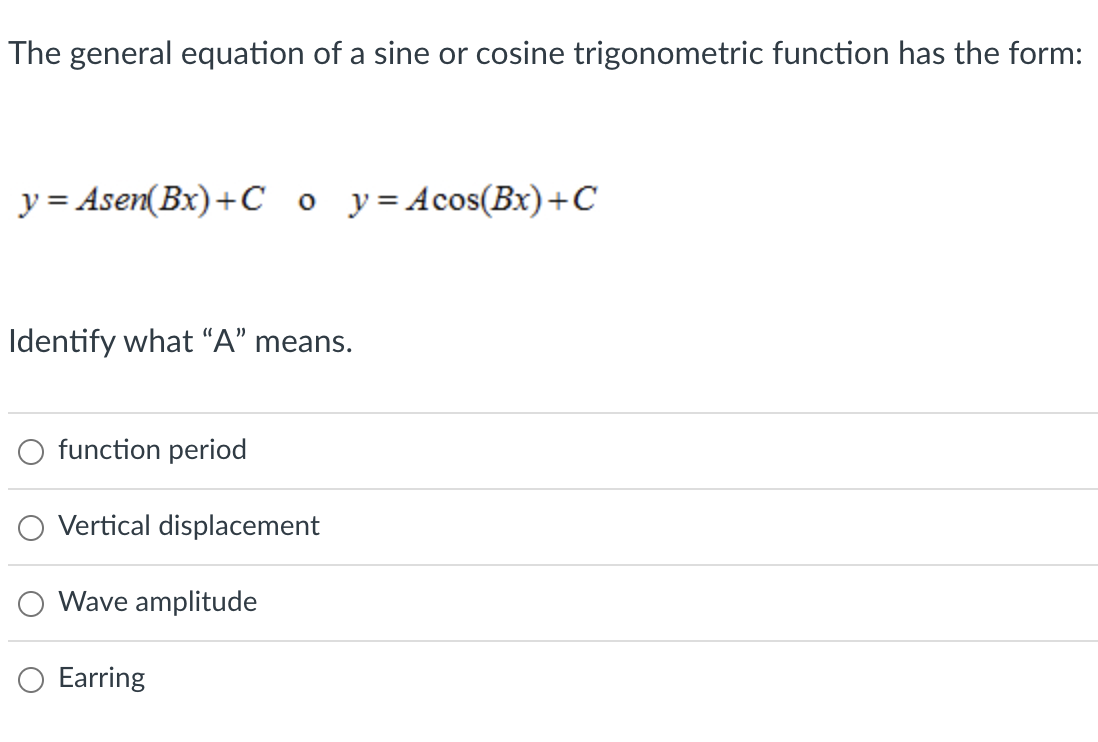Click the 'Vertical displacement' answer text

point(189,526)
